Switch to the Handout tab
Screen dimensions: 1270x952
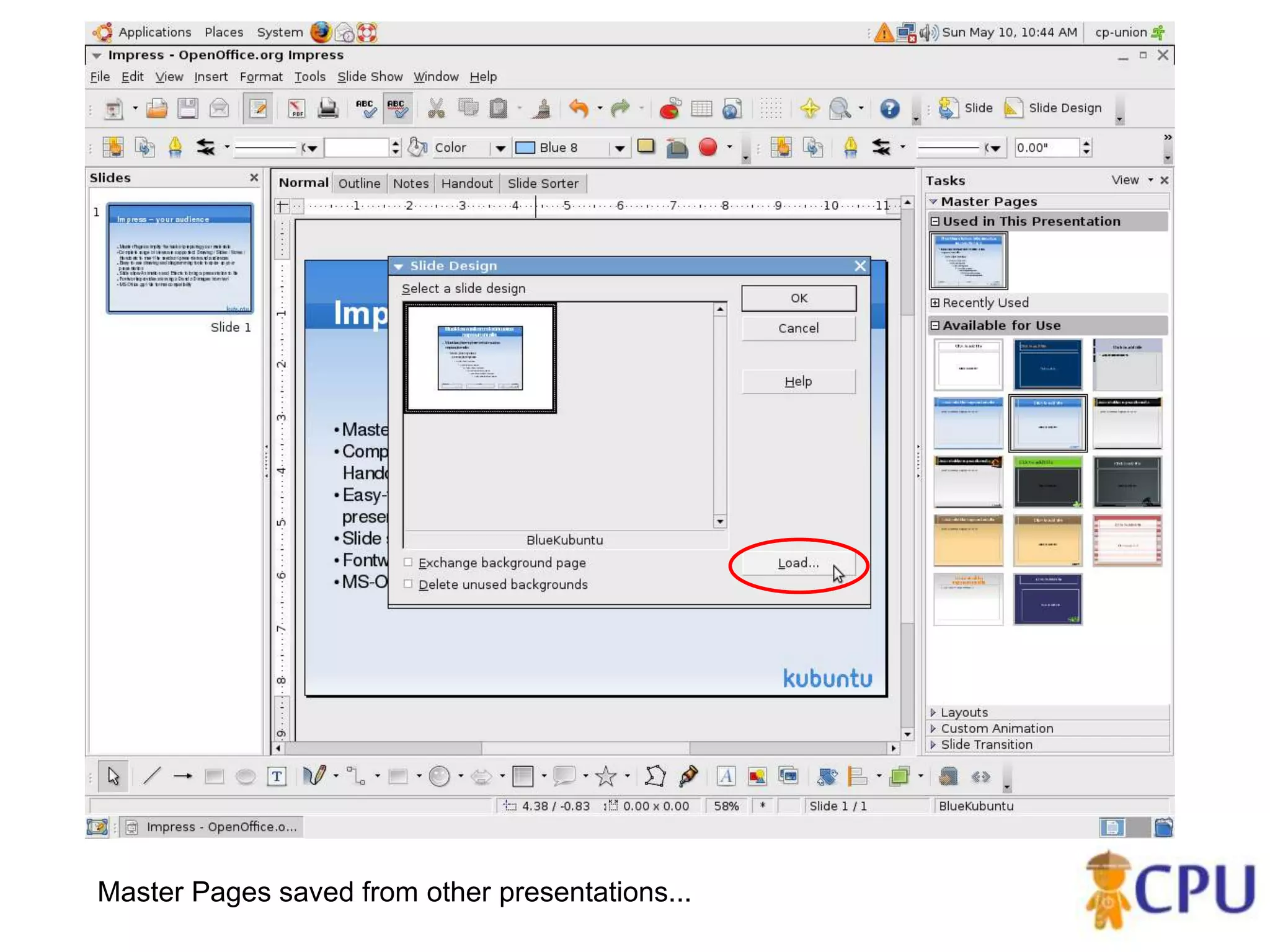[x=467, y=183]
